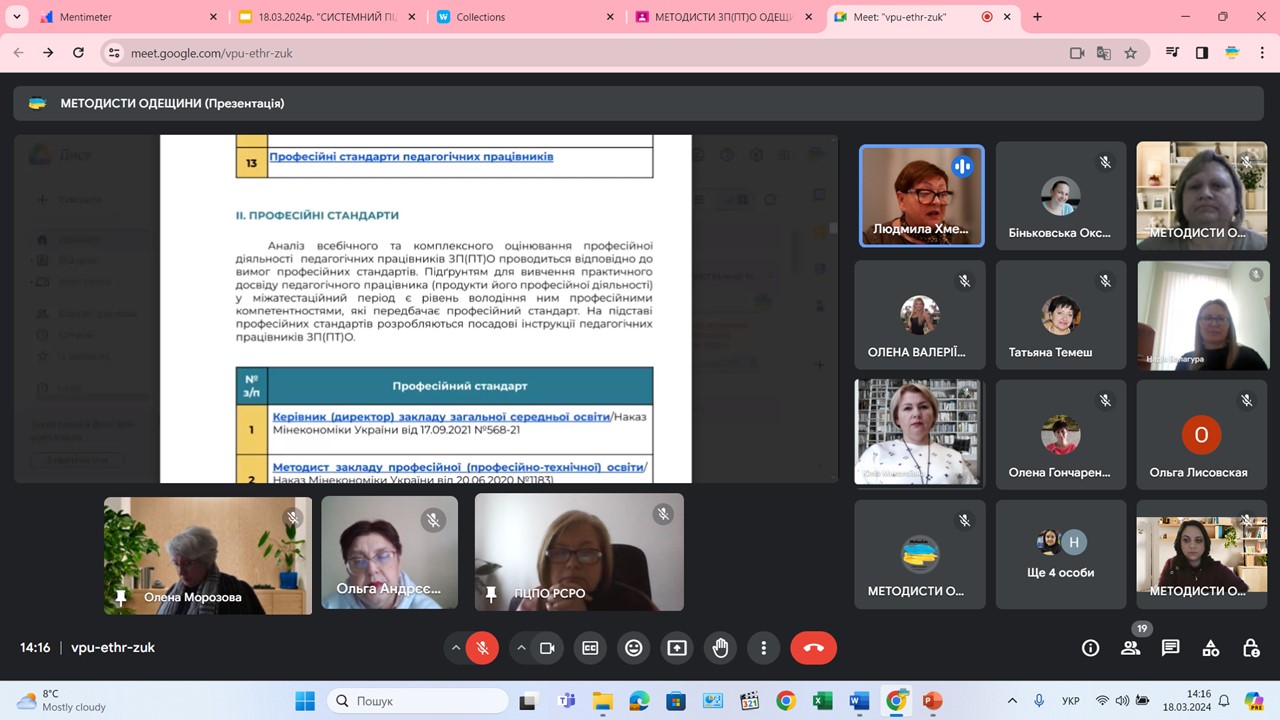Click the present screen icon

click(677, 648)
